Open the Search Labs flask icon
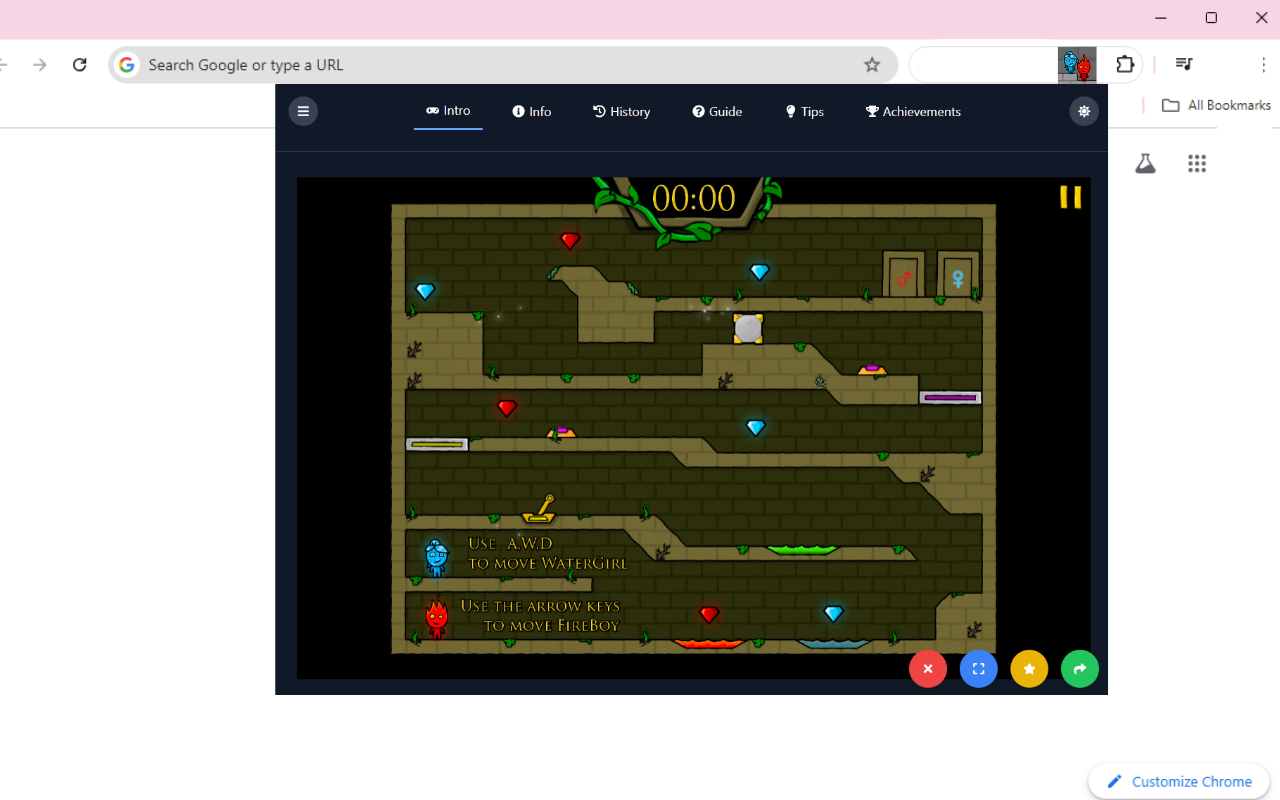The width and height of the screenshot is (1280, 800). (1145, 162)
